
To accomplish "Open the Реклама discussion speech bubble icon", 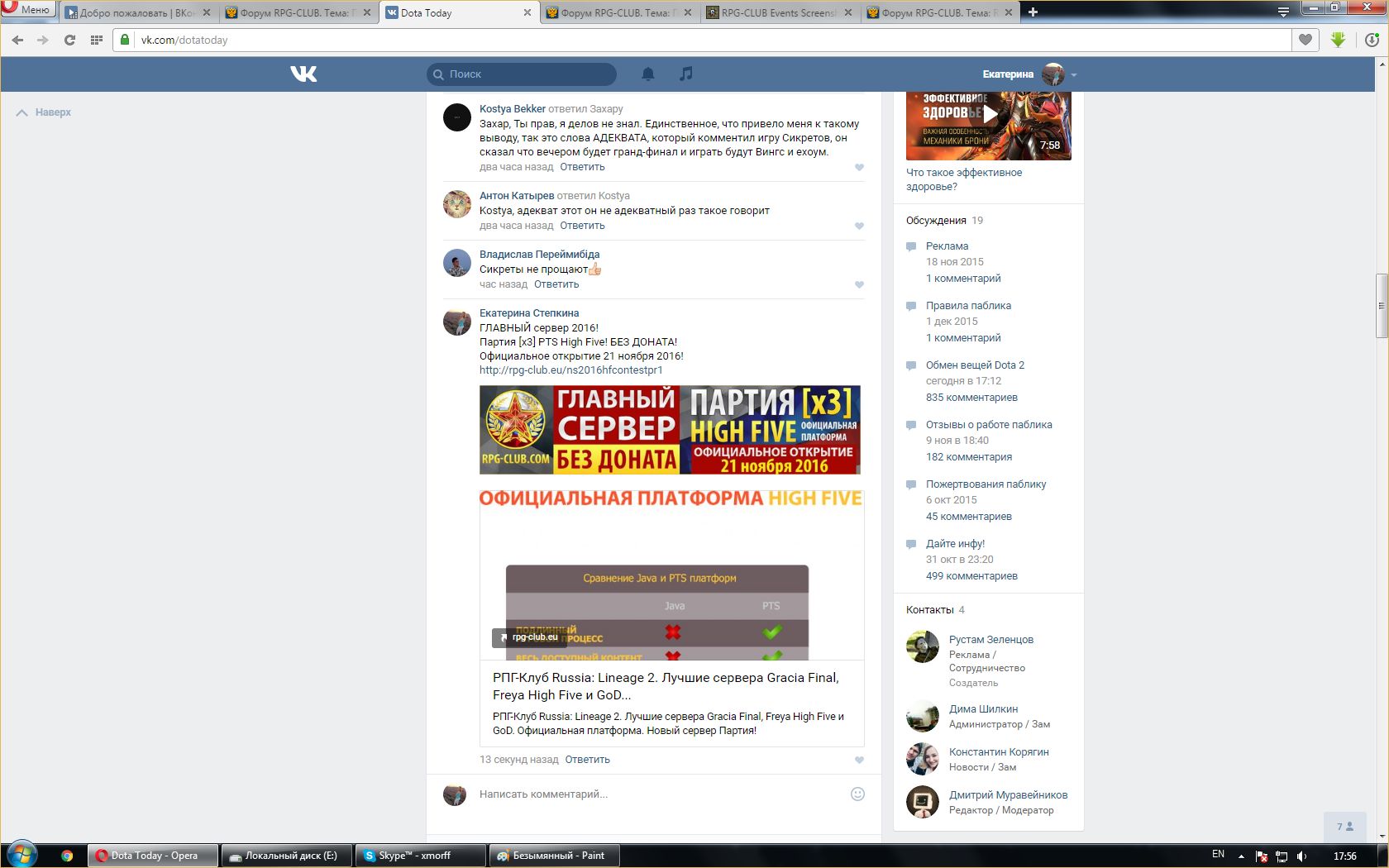I will click(x=911, y=246).
